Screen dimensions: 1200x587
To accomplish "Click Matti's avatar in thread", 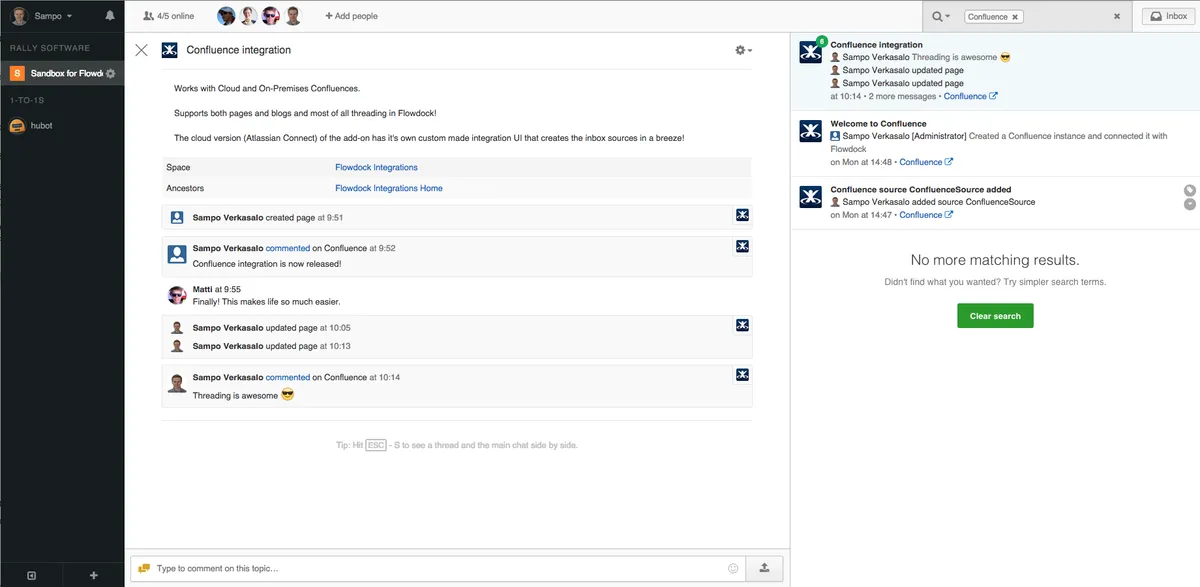I will (177, 295).
